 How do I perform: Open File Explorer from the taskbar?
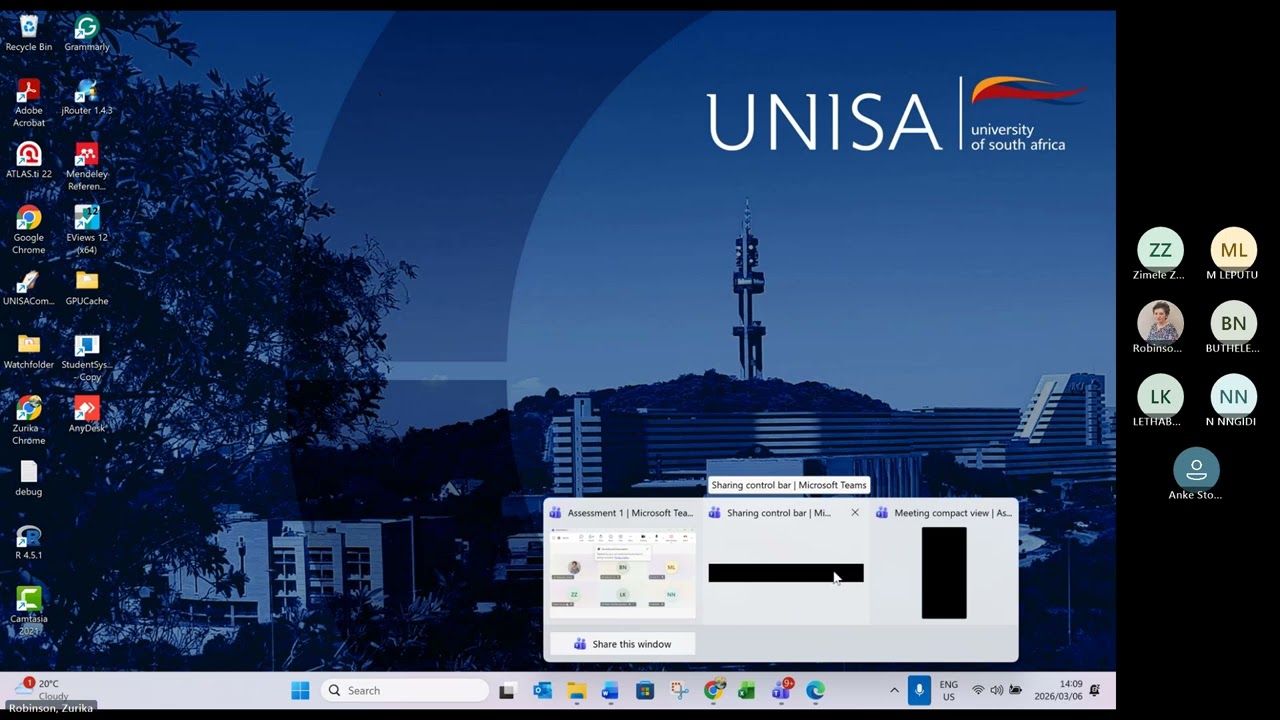[577, 690]
